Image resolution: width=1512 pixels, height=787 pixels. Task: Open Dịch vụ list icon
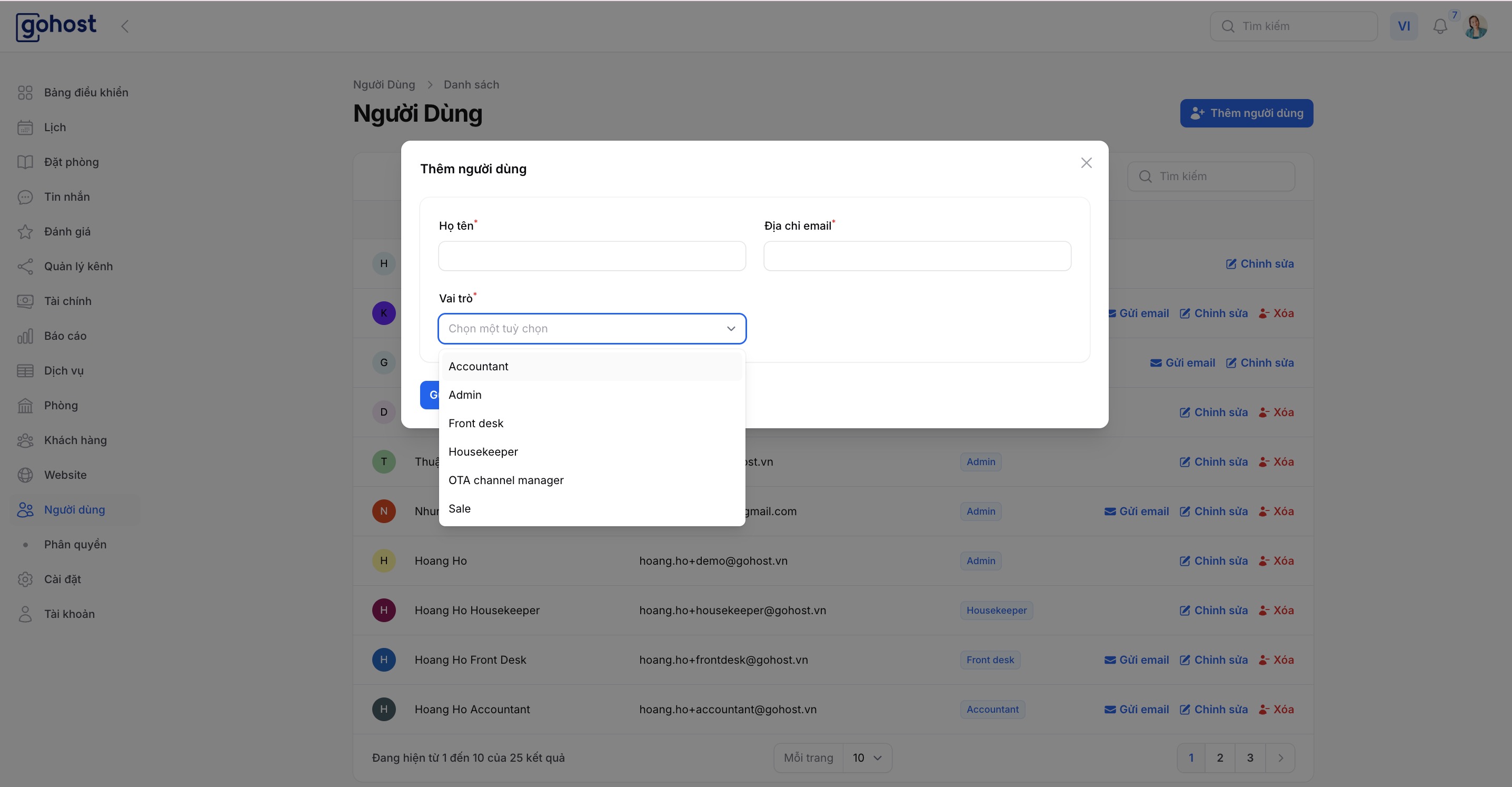pos(25,371)
